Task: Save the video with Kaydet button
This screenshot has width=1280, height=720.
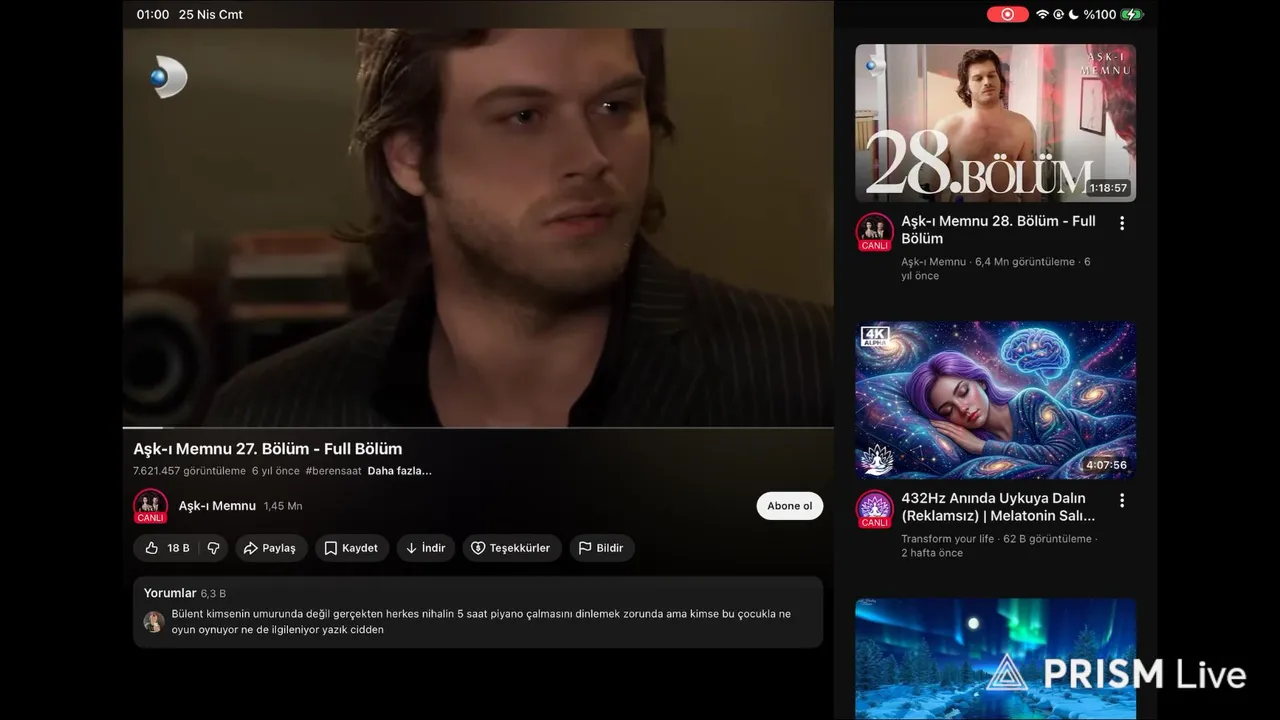Action: pyautogui.click(x=352, y=548)
